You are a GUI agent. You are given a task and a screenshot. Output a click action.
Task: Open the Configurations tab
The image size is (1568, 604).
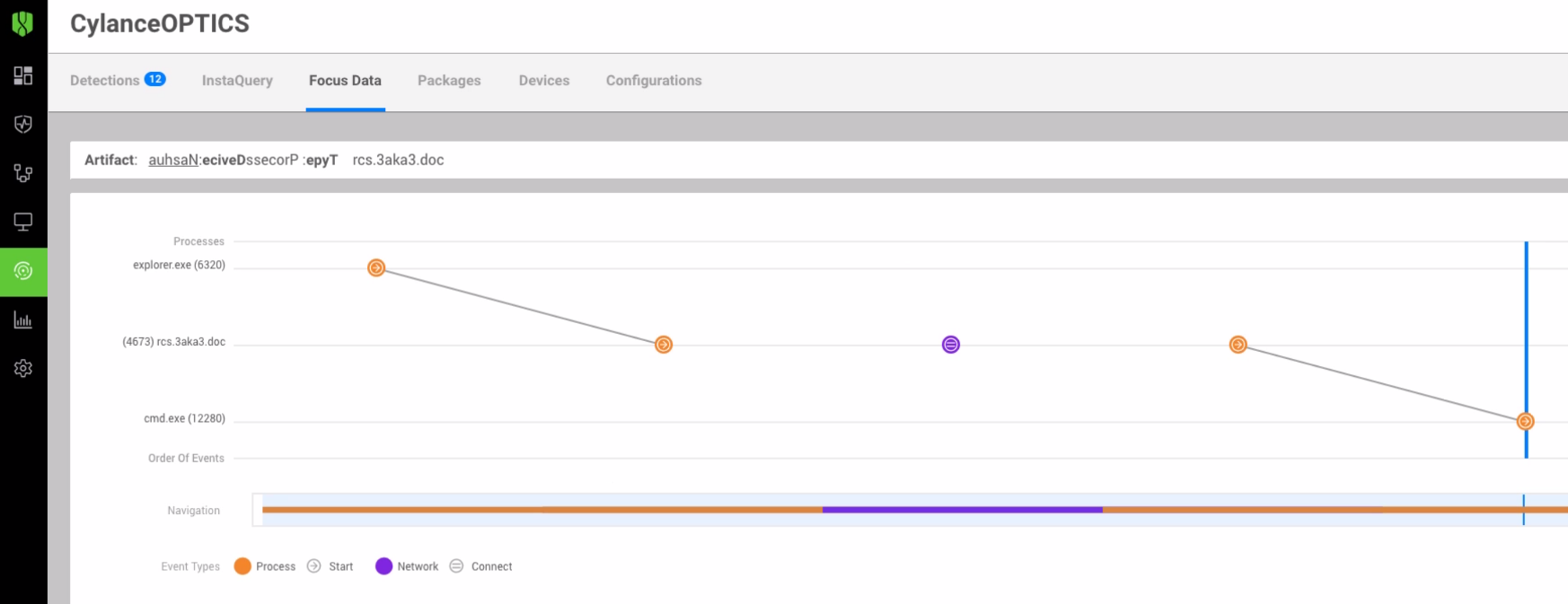654,80
